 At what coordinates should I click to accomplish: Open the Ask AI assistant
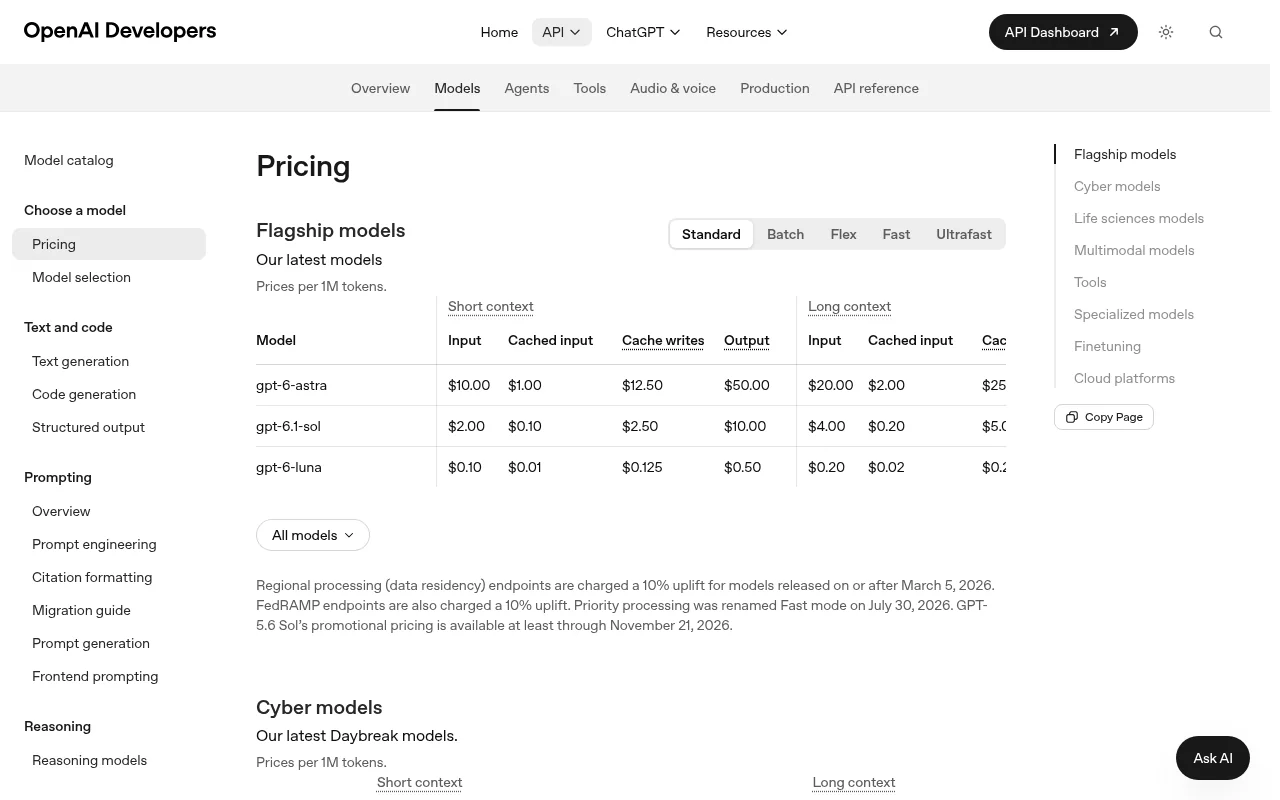[x=1213, y=758]
